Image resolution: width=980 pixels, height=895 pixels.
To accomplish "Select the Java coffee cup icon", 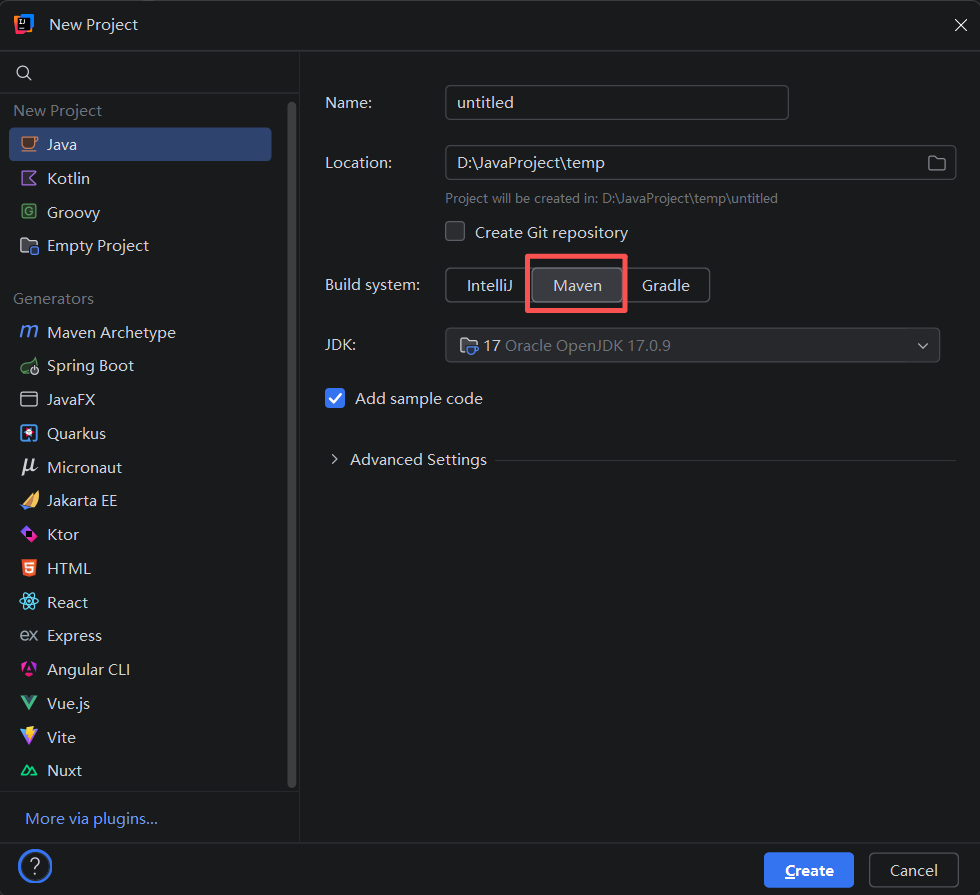I will 29,144.
